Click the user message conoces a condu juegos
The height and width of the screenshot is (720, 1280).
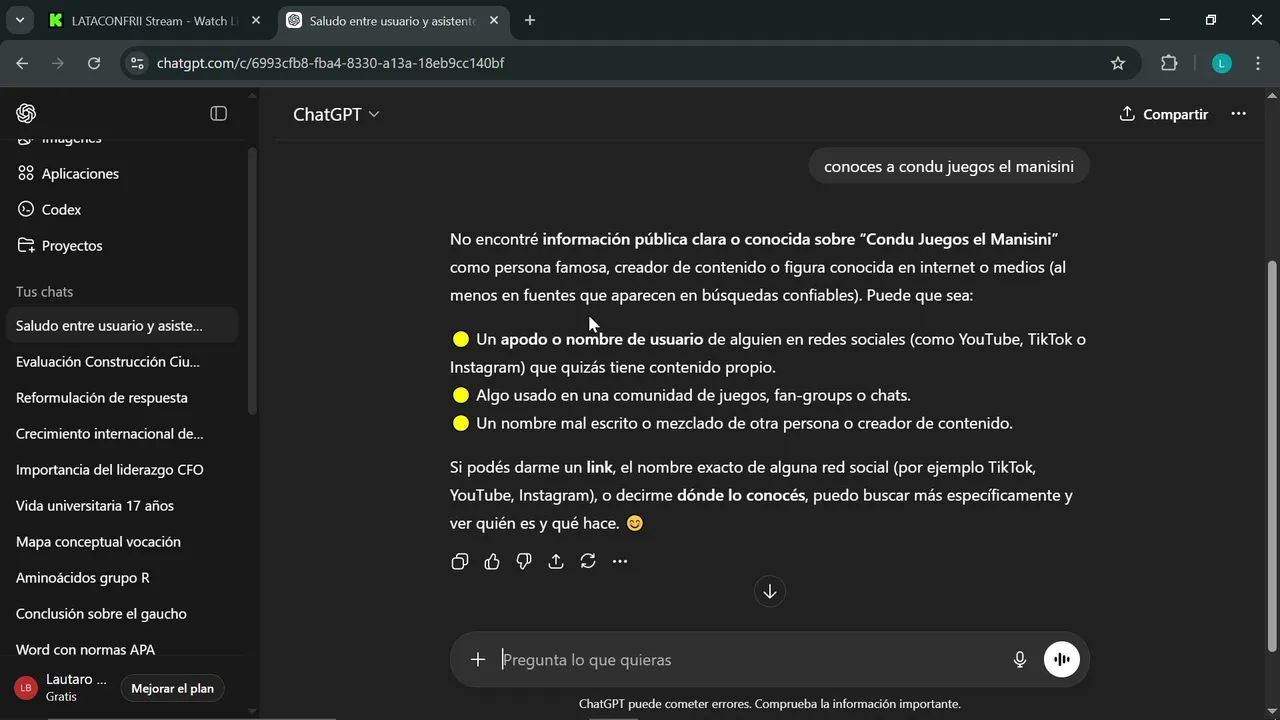pos(949,166)
